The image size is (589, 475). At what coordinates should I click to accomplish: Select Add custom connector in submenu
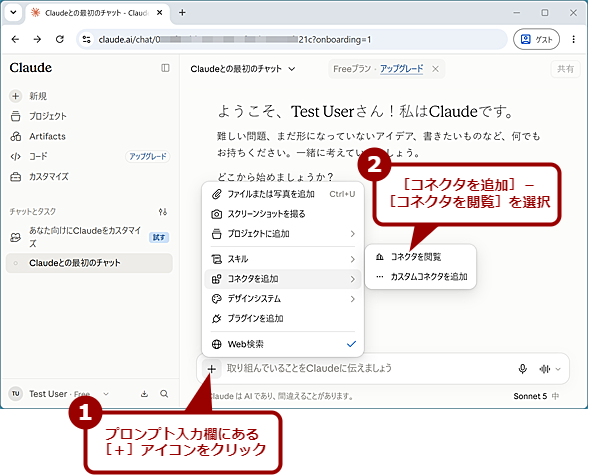point(420,277)
